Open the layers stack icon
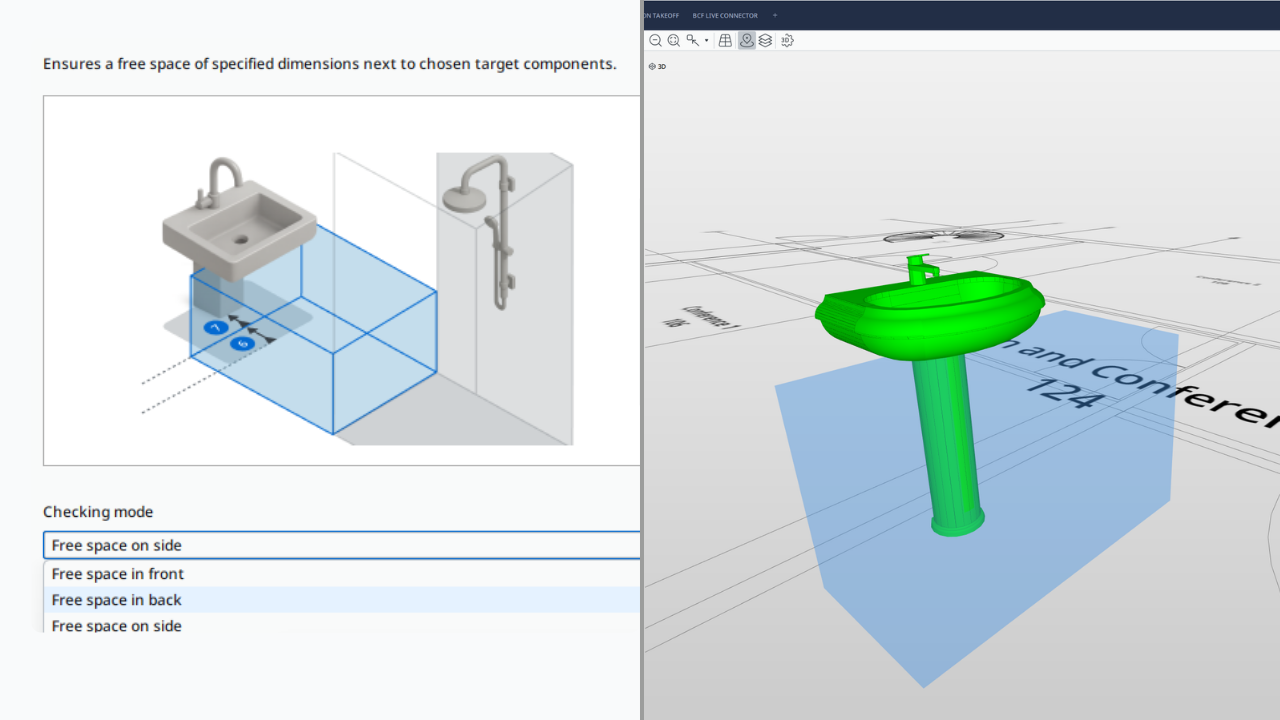Screen dimensions: 1280x720 pos(765,41)
